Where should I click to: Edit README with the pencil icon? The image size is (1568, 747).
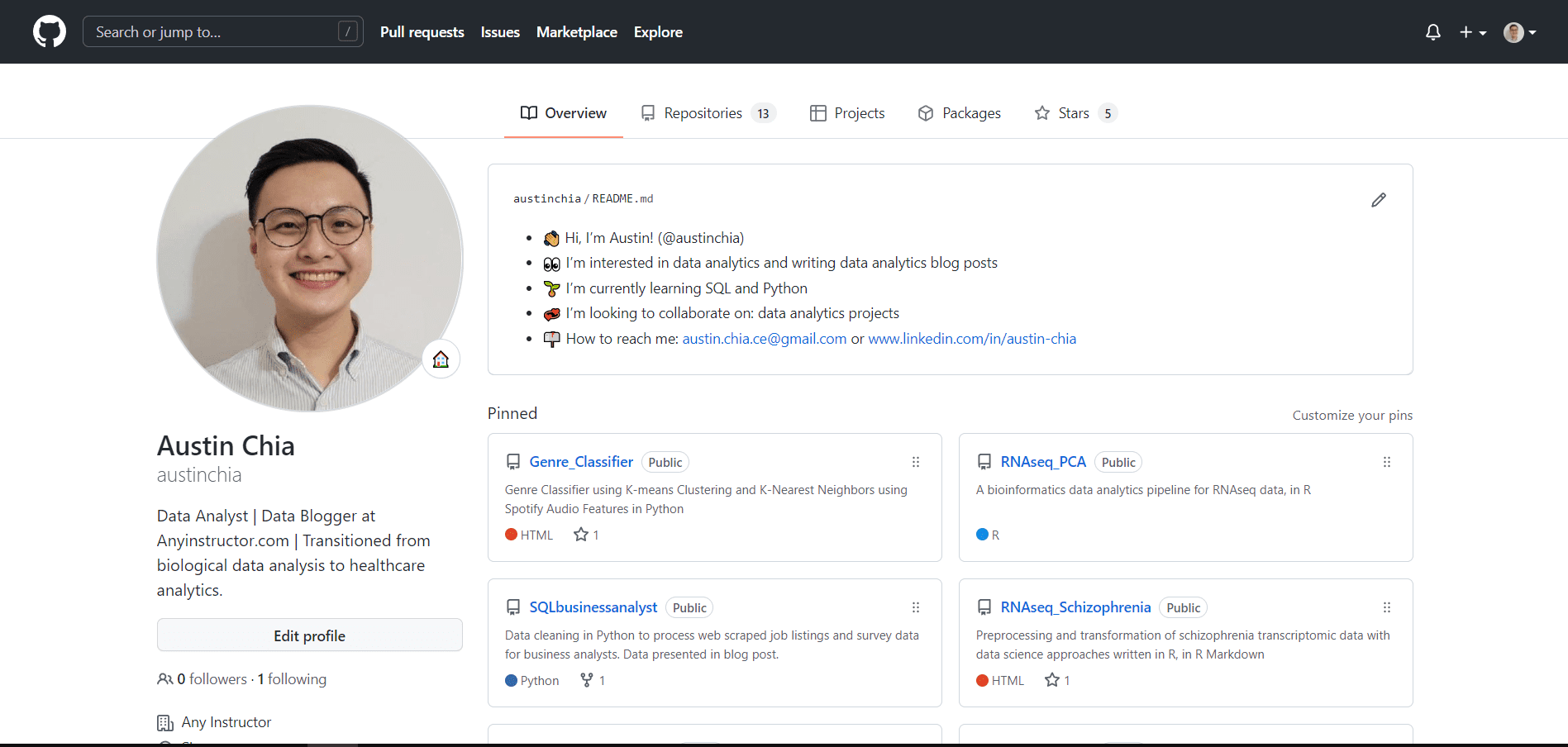[x=1378, y=200]
